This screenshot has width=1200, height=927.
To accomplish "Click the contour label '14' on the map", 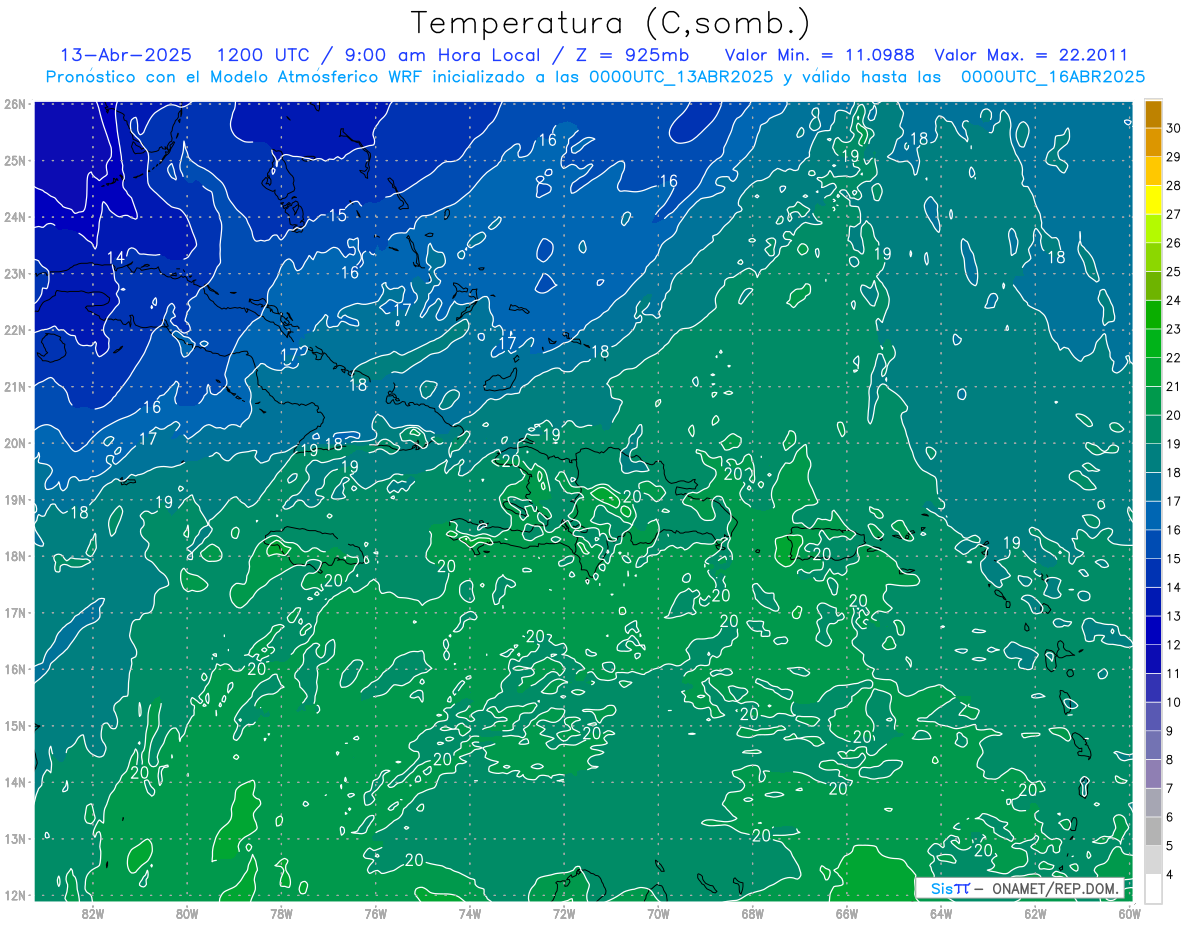I will [x=116, y=258].
